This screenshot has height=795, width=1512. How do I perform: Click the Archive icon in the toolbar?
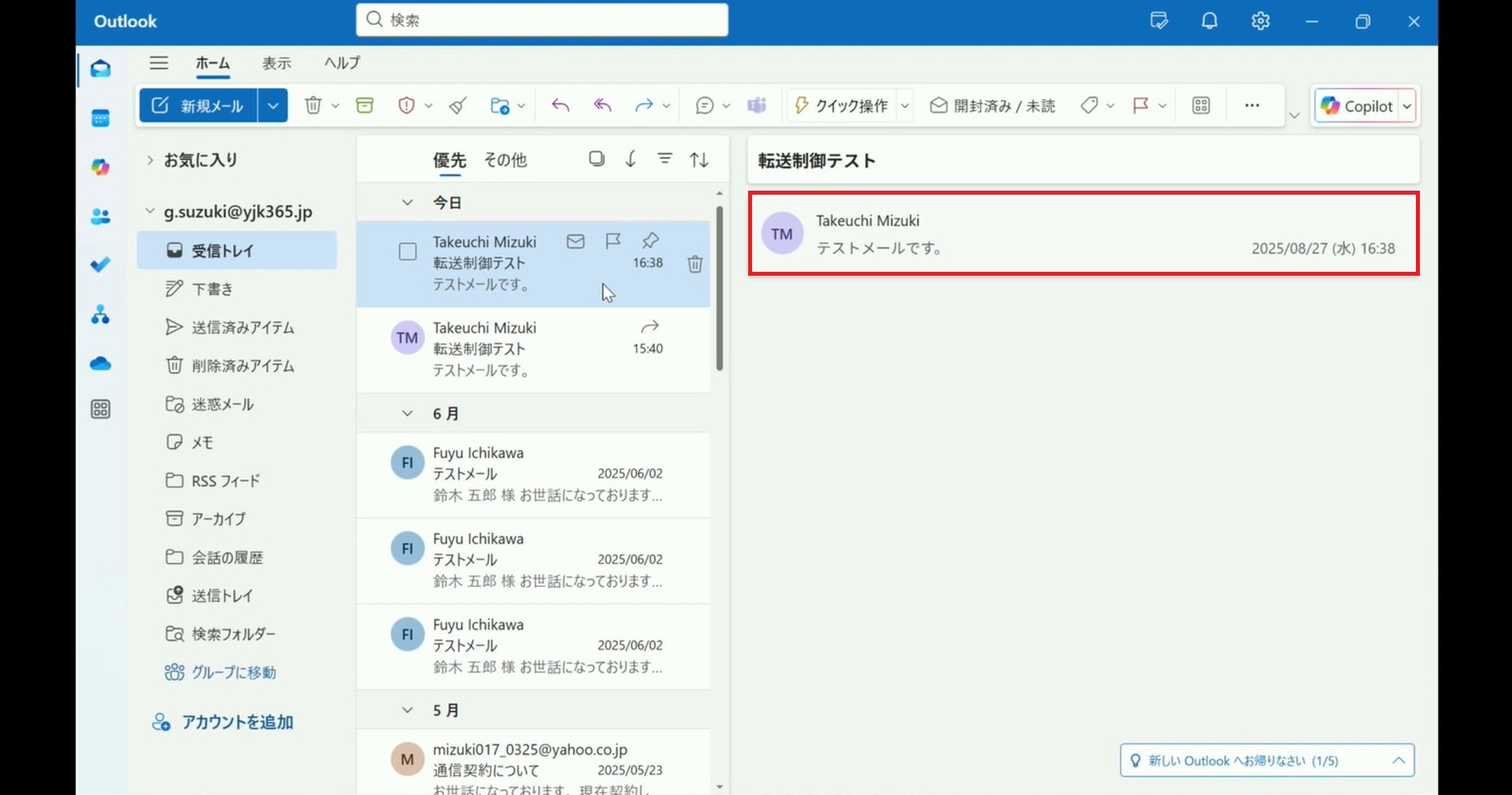pos(365,106)
